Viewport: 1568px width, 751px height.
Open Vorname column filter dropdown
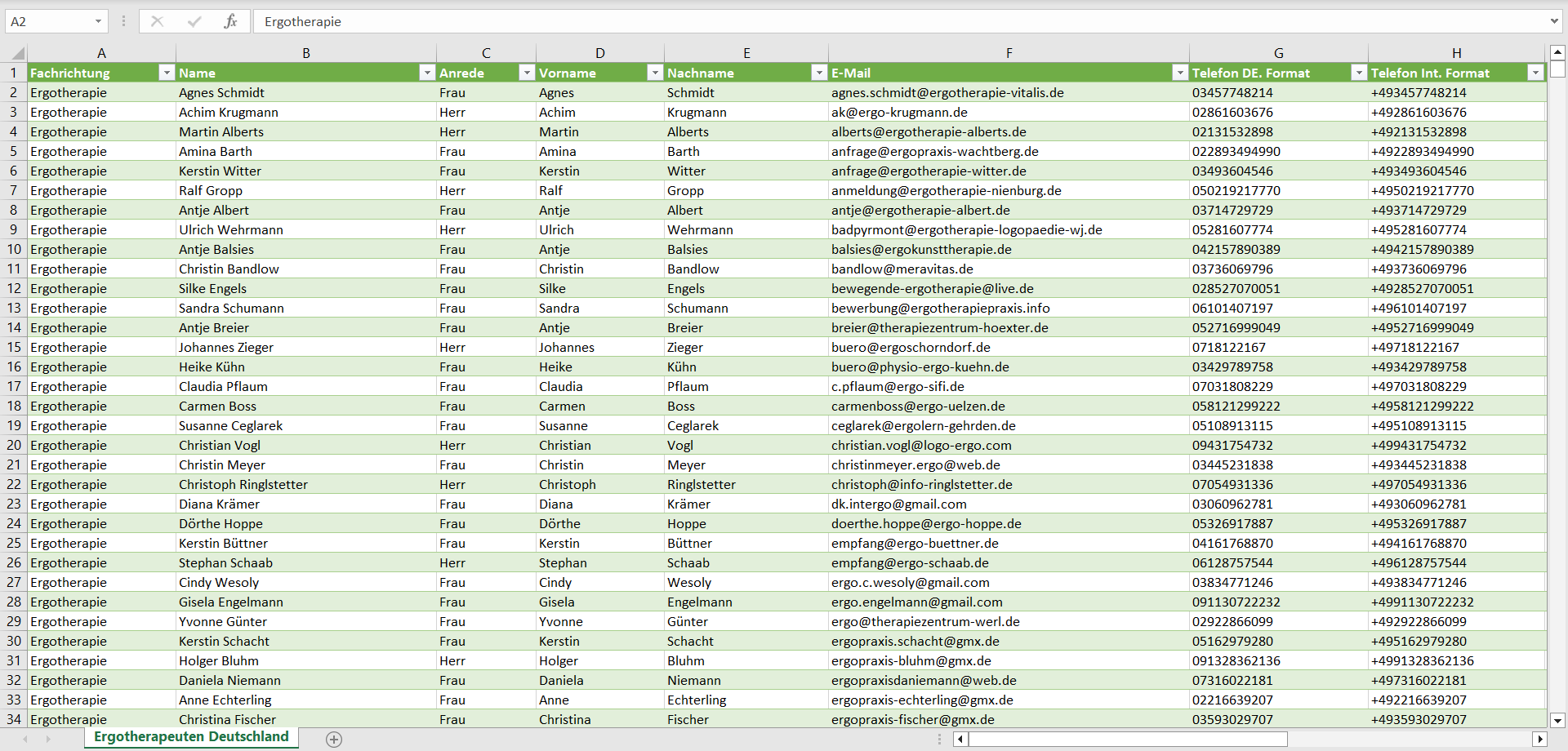(x=654, y=73)
